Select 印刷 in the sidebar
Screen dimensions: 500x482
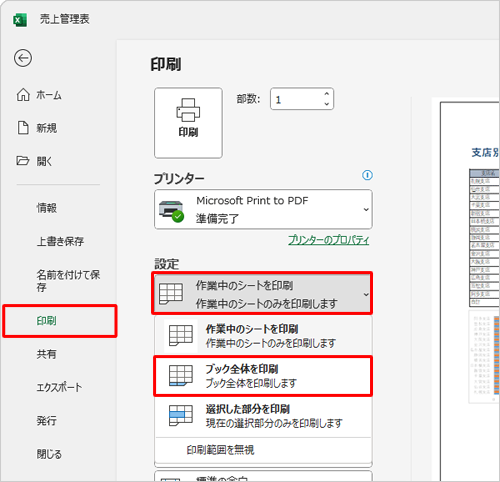[60, 321]
